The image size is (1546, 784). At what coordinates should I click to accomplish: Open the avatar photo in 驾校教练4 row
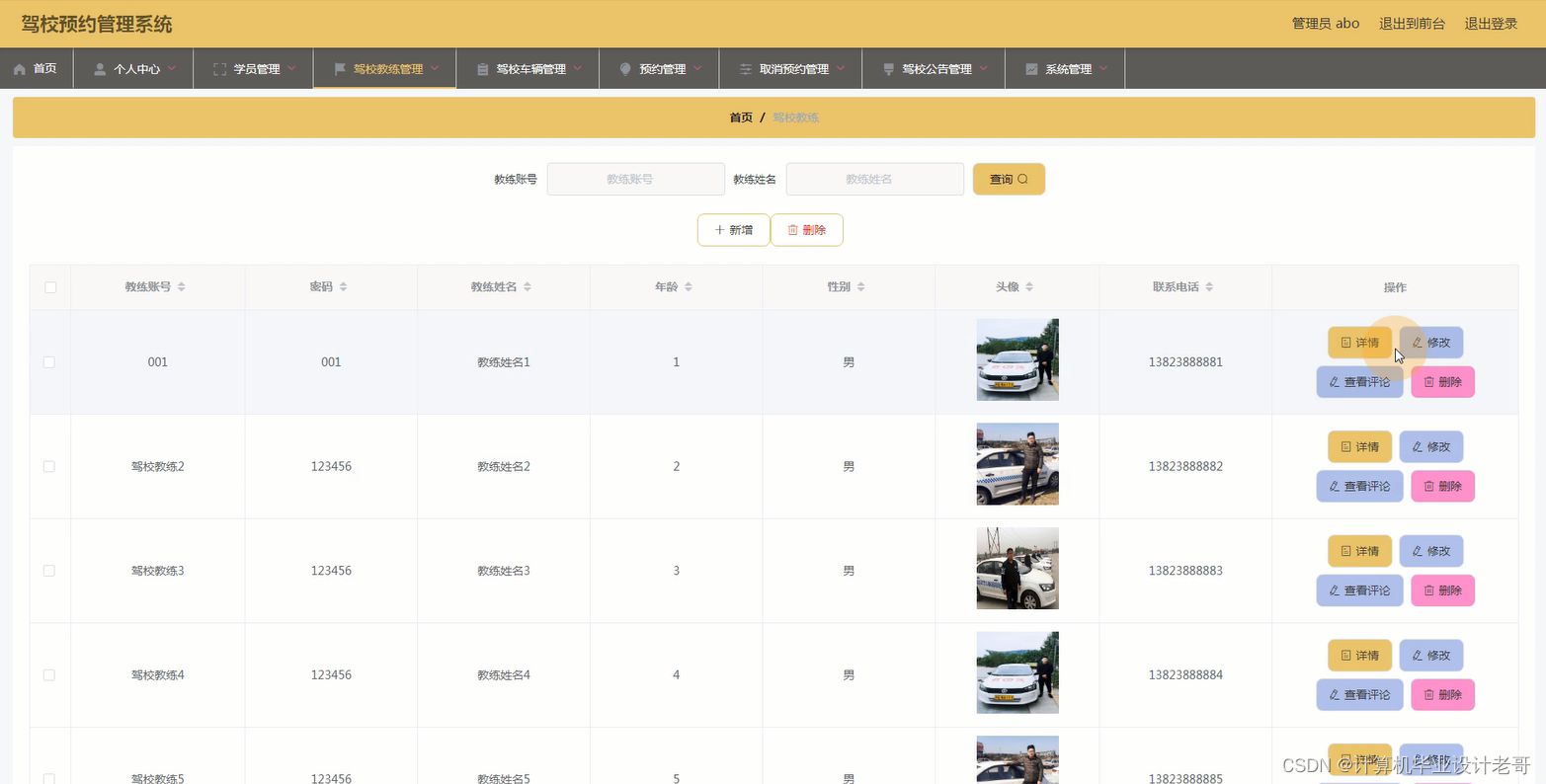click(x=1017, y=672)
